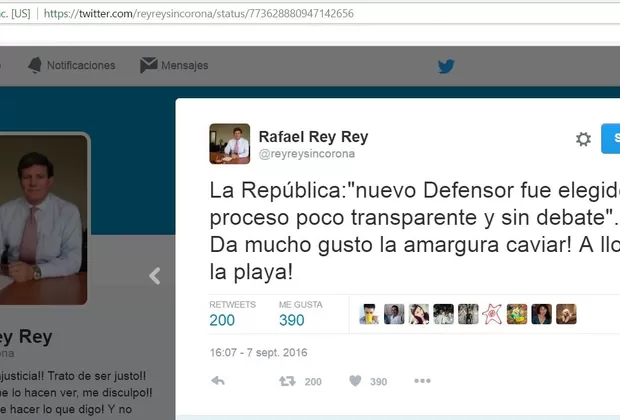Open the Mensajes envelope icon
This screenshot has width=620, height=420.
pyautogui.click(x=149, y=65)
